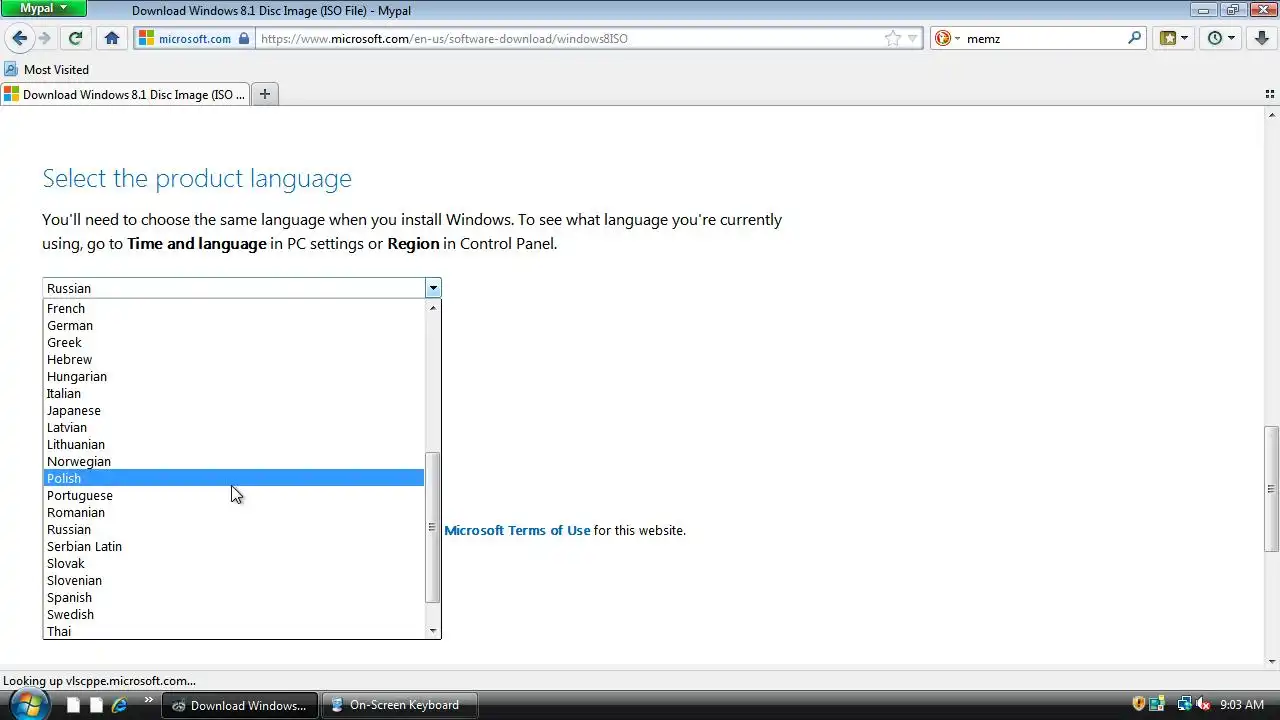Select French in the language list
1280x720 pixels.
234,308
